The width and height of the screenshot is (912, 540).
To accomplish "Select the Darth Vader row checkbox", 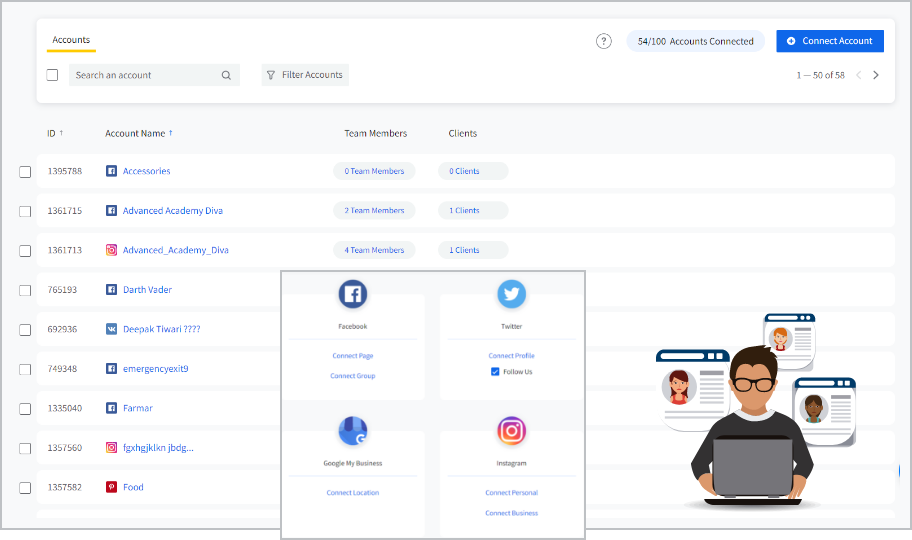I will point(25,290).
